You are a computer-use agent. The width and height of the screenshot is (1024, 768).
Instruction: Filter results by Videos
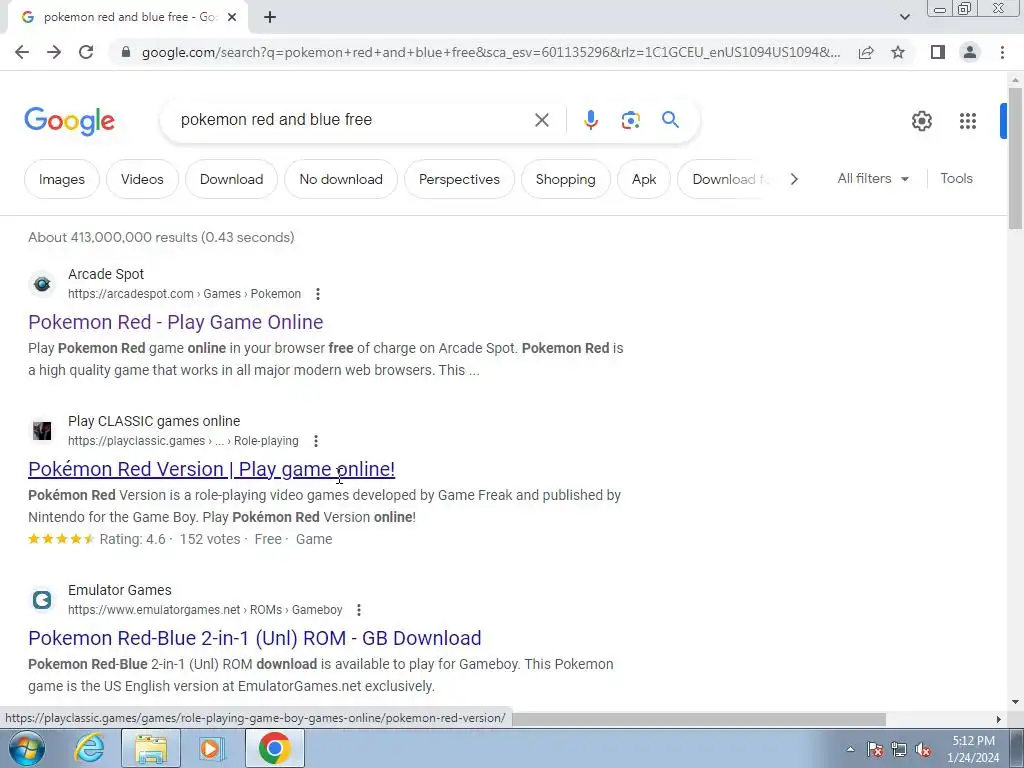point(142,179)
